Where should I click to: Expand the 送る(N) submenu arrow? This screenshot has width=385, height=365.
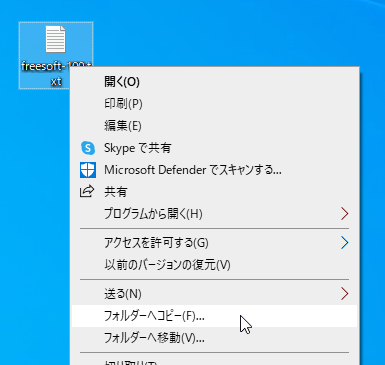[x=345, y=294]
